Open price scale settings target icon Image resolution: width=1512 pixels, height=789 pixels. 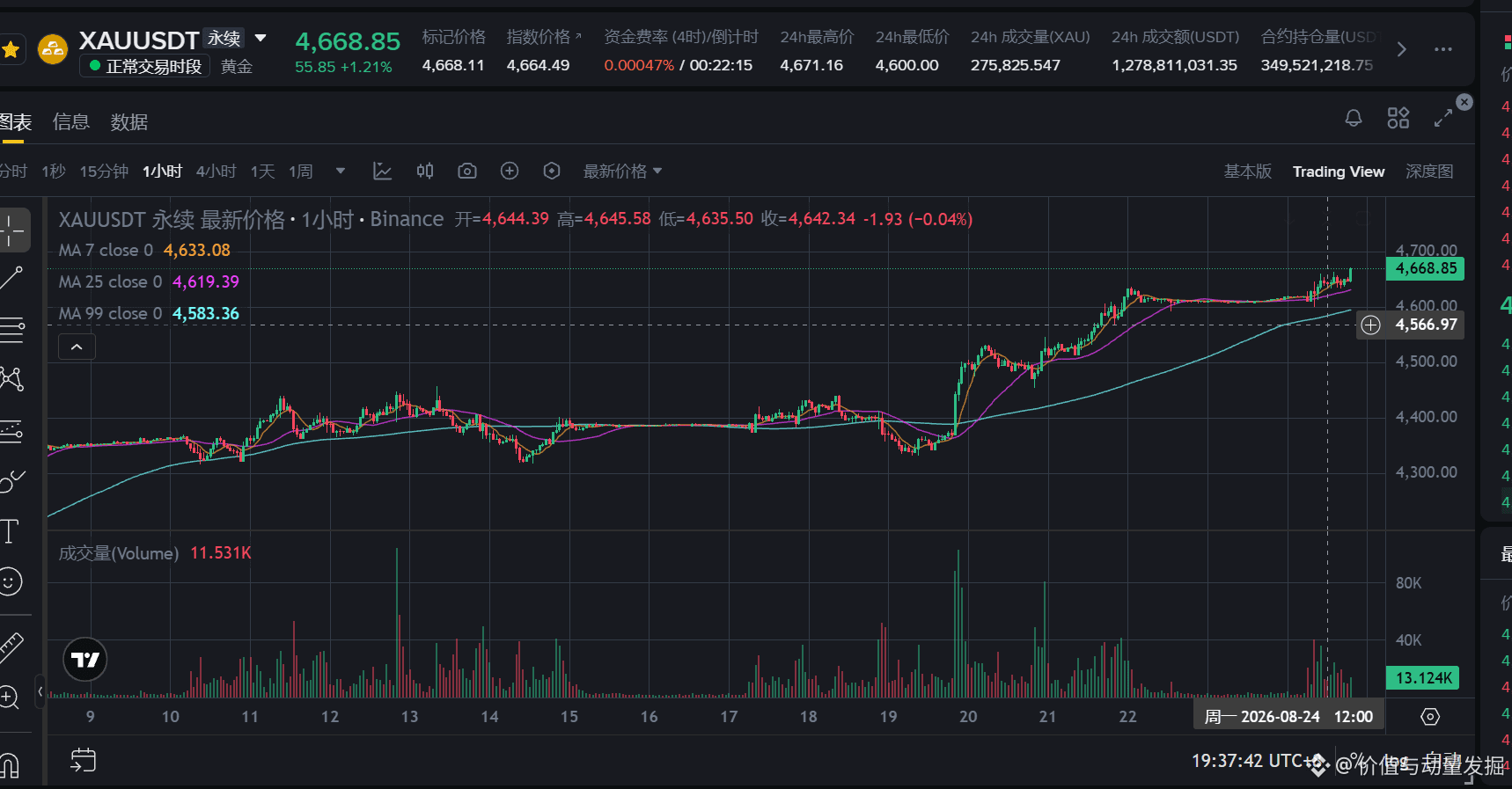[1430, 717]
